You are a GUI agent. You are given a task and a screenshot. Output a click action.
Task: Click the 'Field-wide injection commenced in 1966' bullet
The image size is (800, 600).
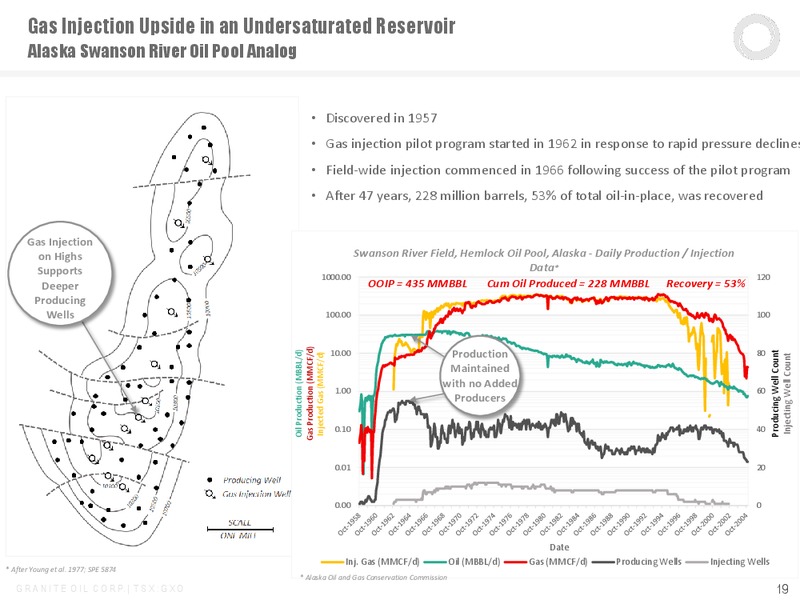tap(558, 170)
